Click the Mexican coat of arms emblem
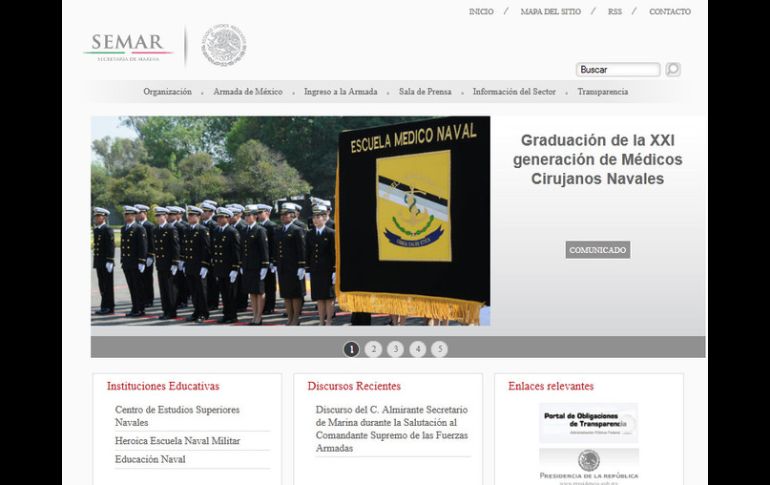770x485 pixels. coord(223,45)
